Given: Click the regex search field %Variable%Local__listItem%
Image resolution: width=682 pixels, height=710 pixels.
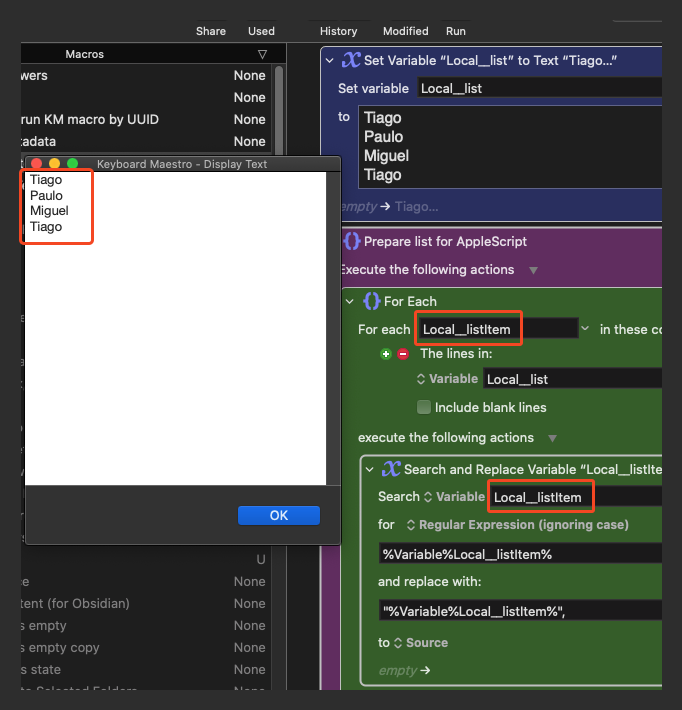Looking at the screenshot, I should 520,554.
